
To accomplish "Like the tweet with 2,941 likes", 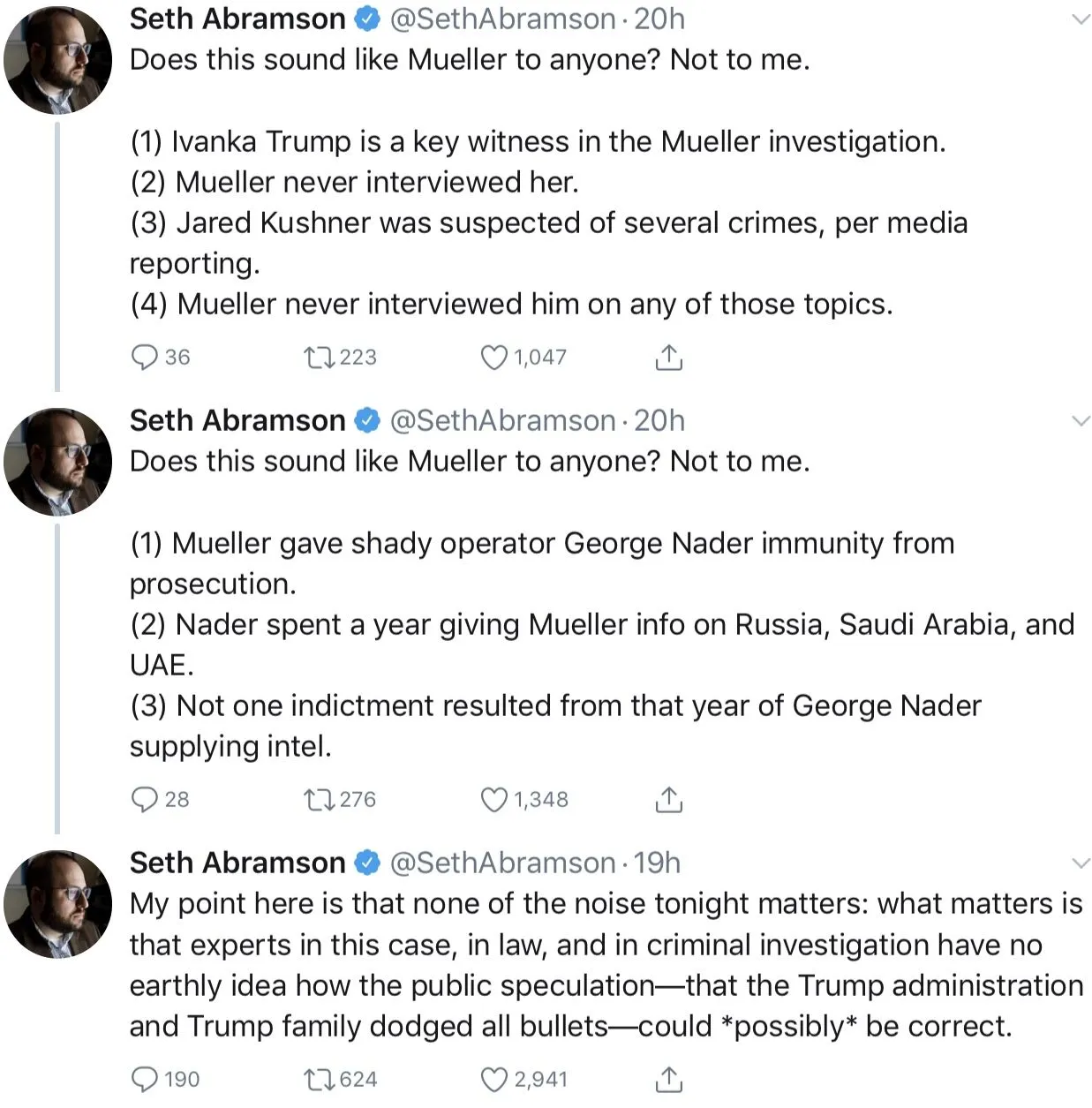I will tap(493, 1079).
